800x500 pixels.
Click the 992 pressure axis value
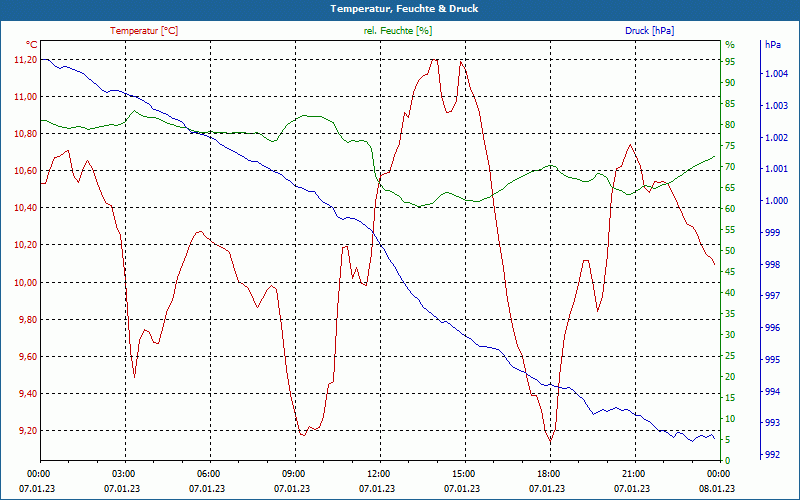point(773,455)
